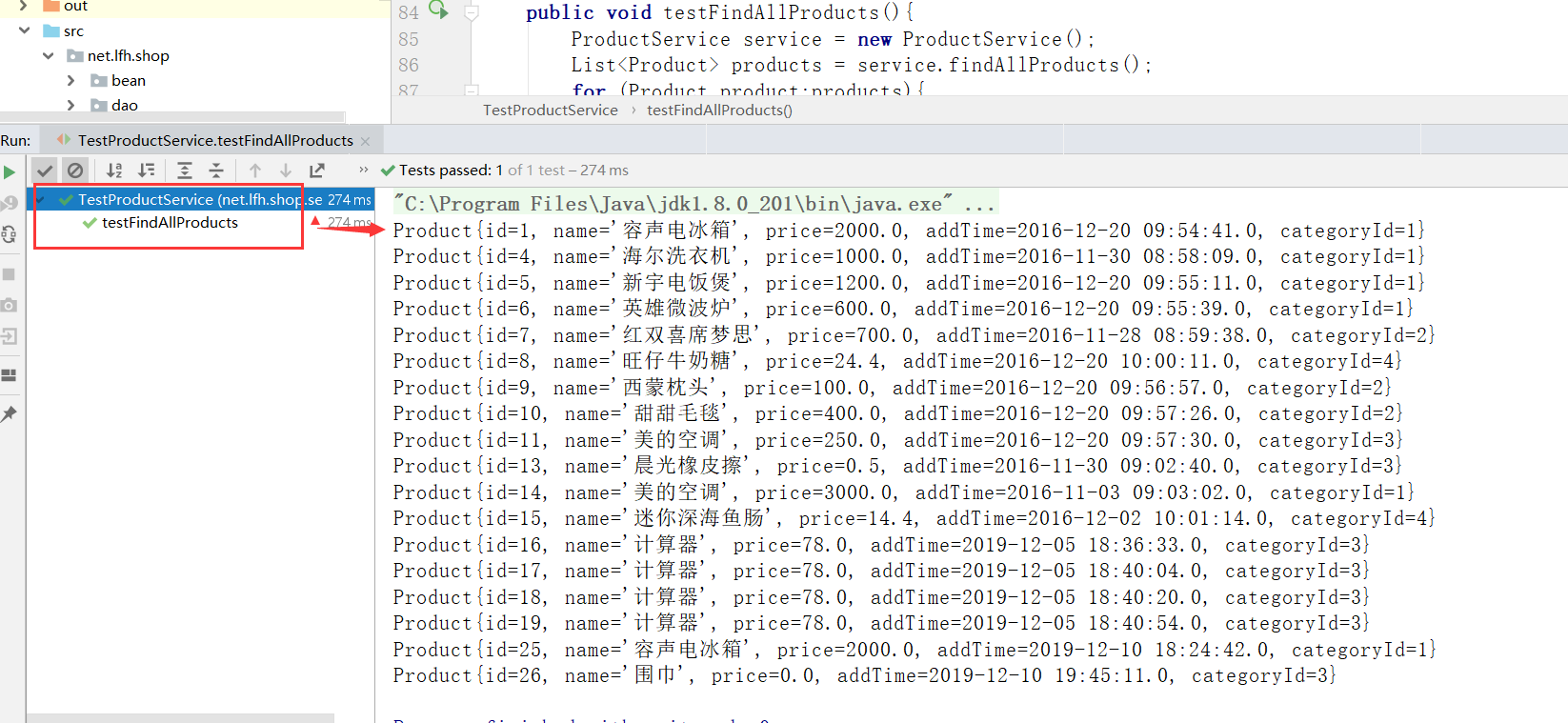This screenshot has width=1568, height=723.
Task: Click console line Product{id=26 围巾
Action: (x=865, y=675)
